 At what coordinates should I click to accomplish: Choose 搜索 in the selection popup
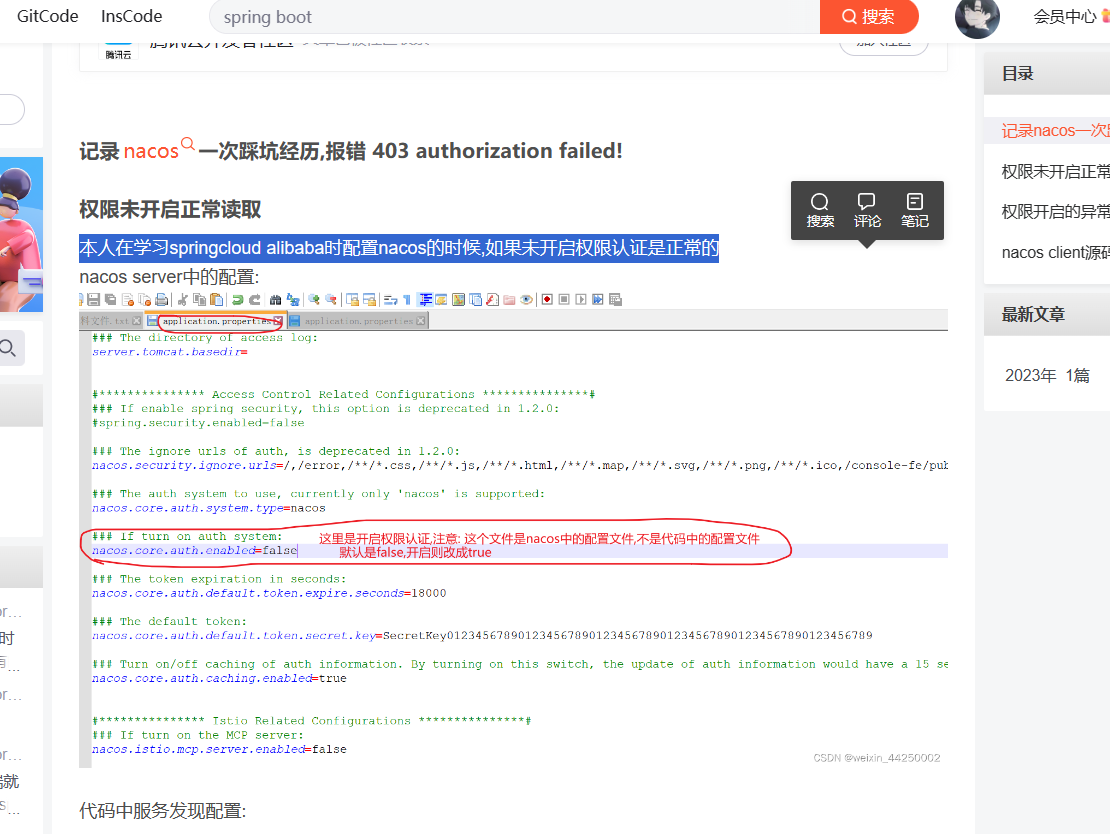pyautogui.click(x=820, y=210)
